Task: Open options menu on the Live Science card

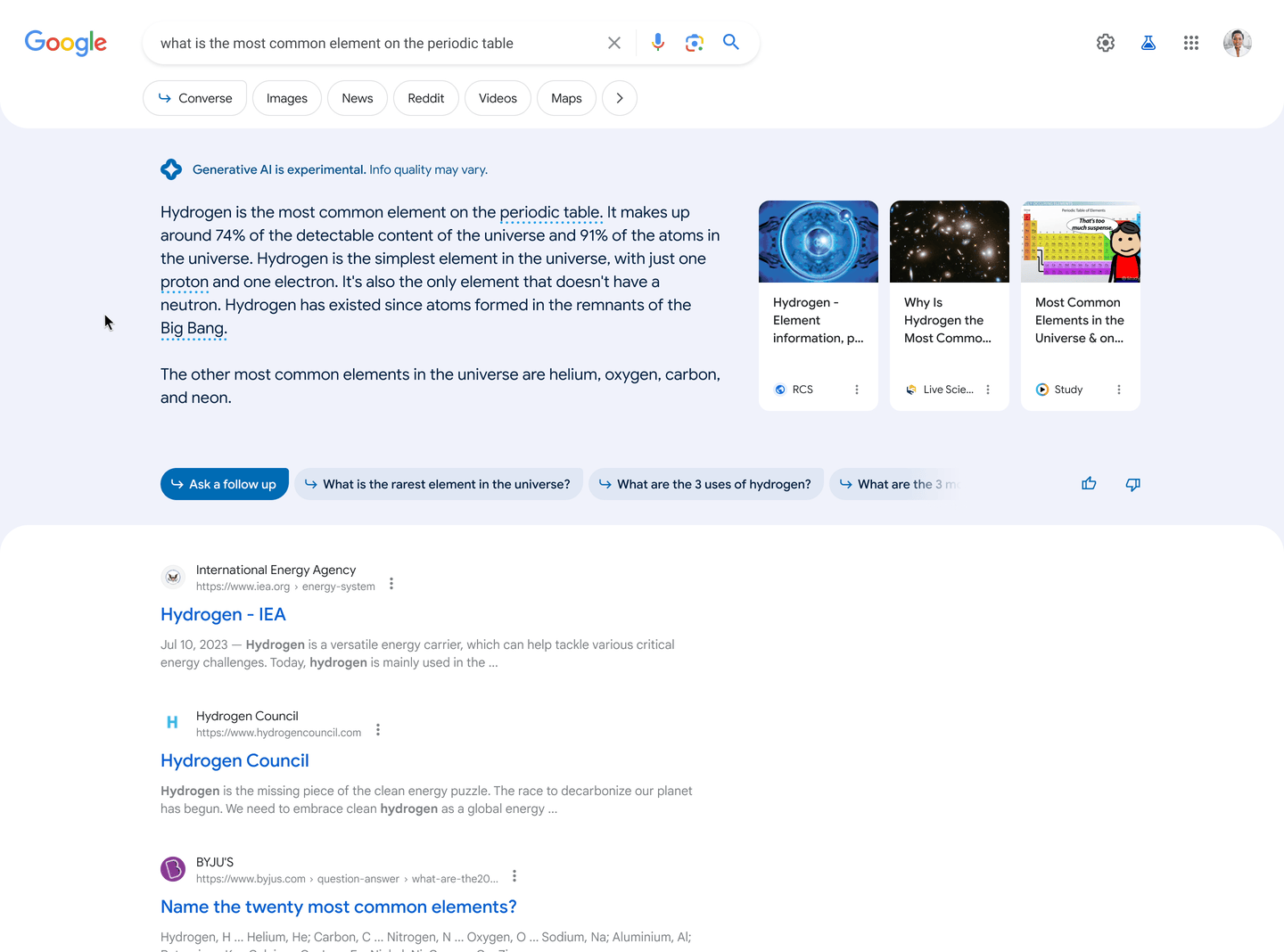Action: coord(987,389)
